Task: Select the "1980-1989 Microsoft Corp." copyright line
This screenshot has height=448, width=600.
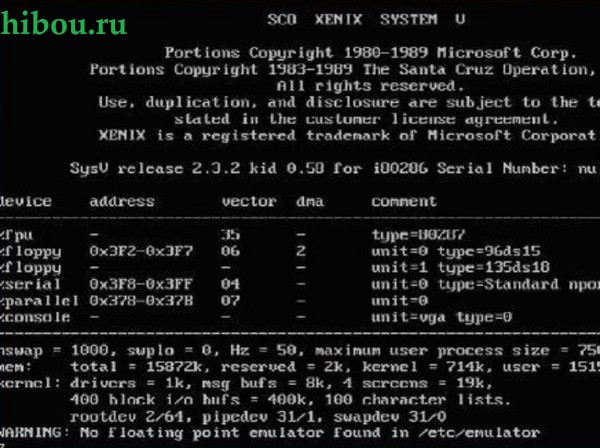Action: coord(370,53)
